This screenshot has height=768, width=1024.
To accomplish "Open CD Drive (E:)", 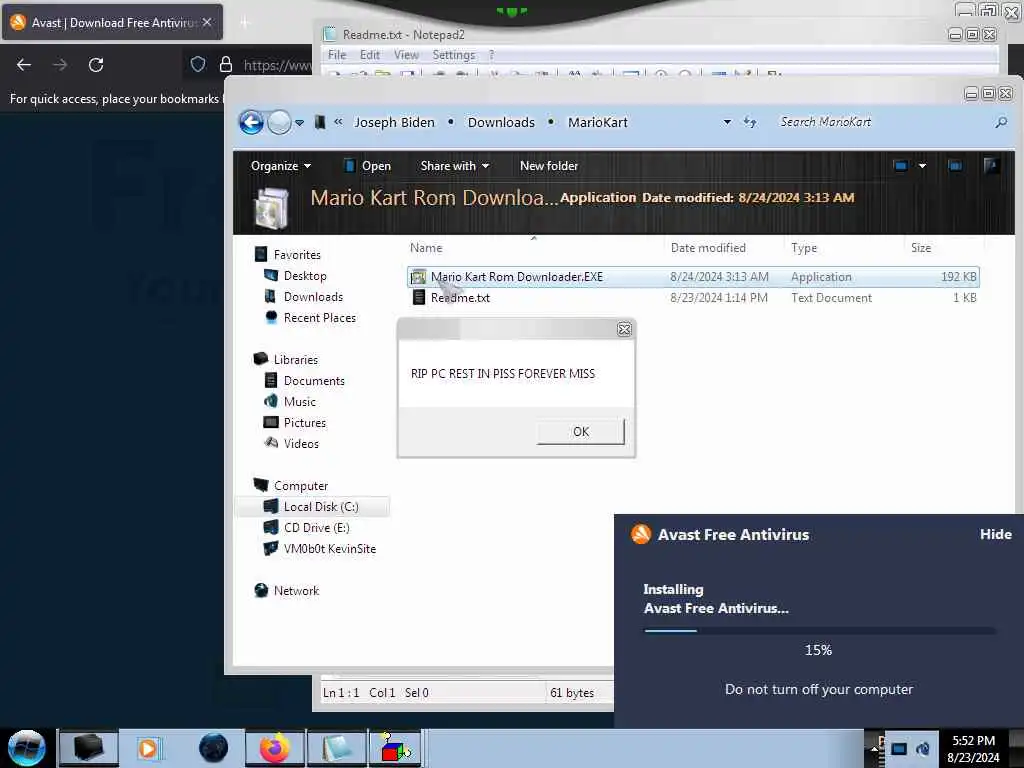I will click(317, 528).
